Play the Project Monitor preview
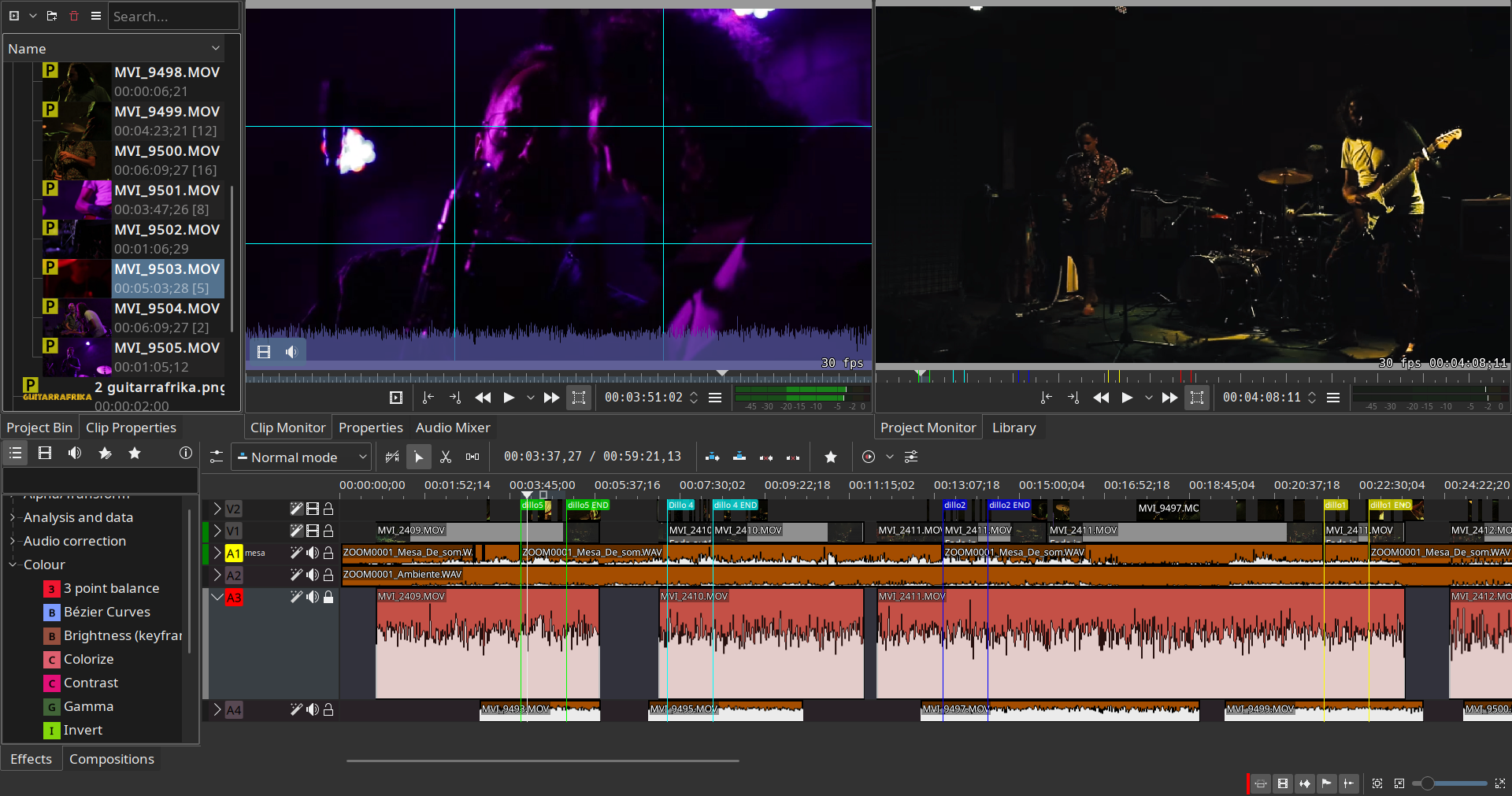Image resolution: width=1512 pixels, height=796 pixels. [x=1127, y=398]
